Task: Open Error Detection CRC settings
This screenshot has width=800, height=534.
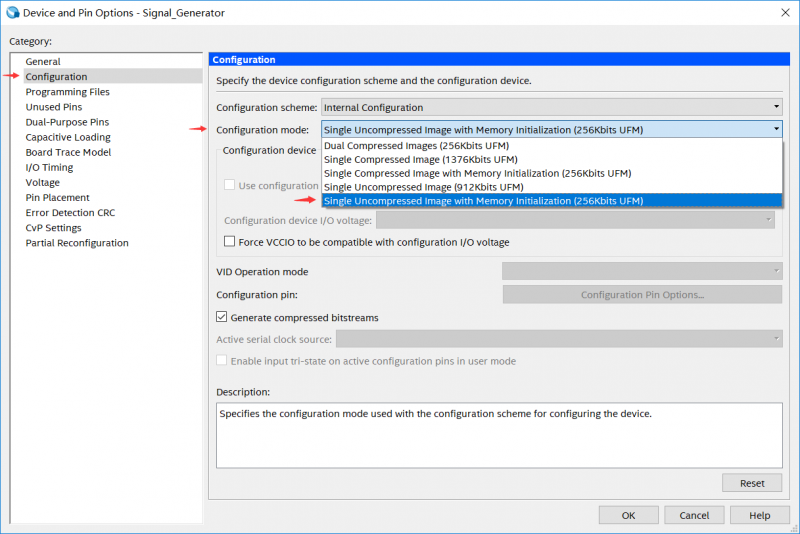Action: 70,213
